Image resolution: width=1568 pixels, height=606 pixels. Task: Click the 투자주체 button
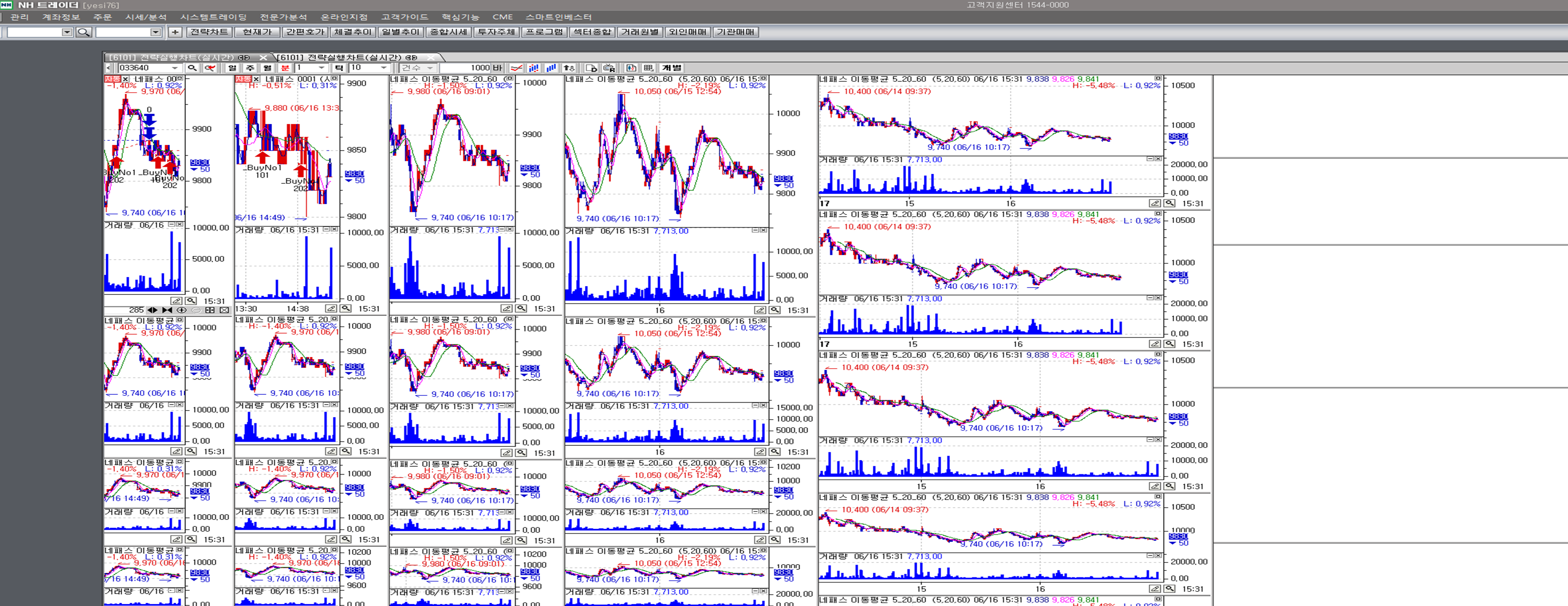click(x=496, y=32)
